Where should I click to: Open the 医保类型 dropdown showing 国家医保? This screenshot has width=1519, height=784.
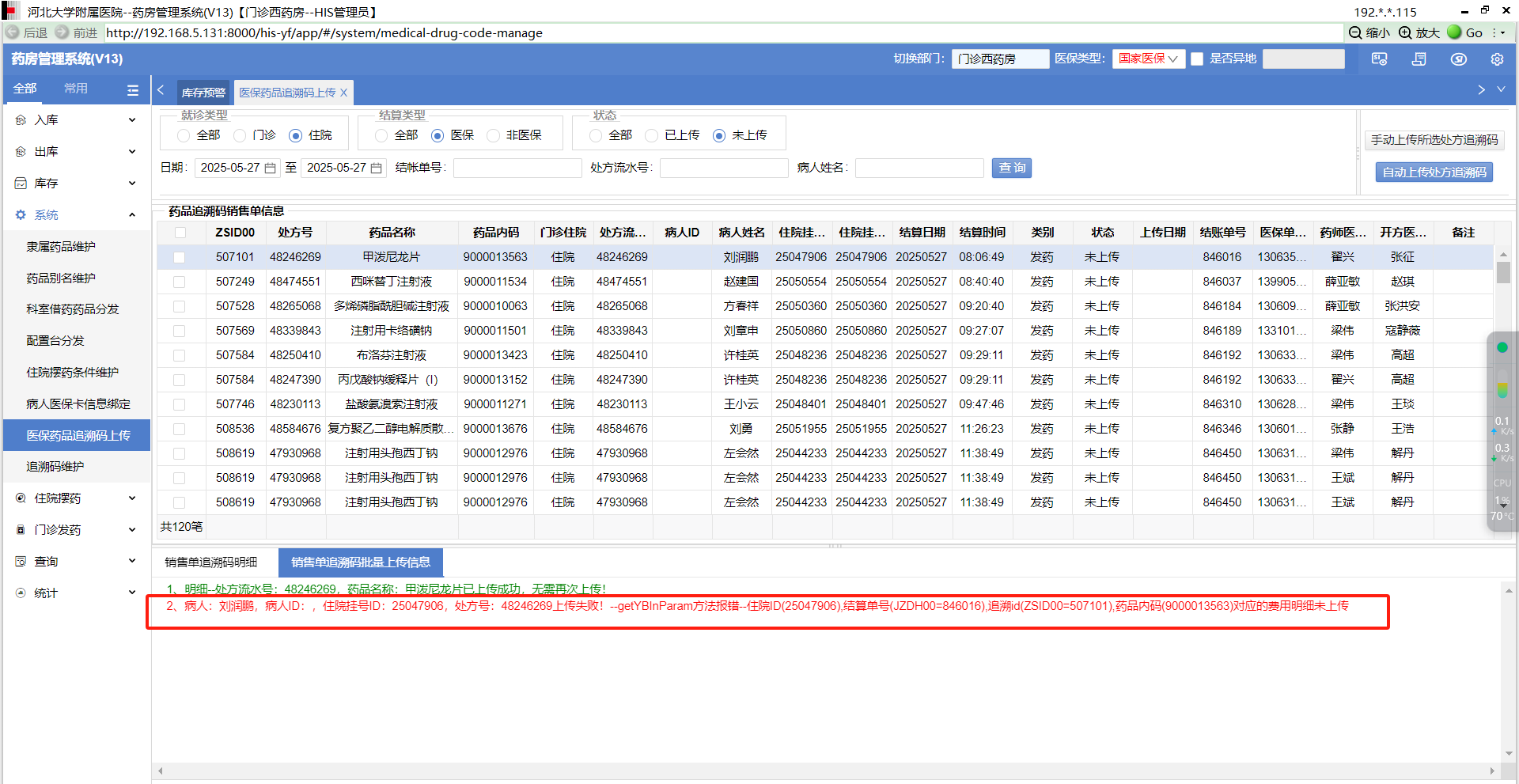(x=1148, y=59)
